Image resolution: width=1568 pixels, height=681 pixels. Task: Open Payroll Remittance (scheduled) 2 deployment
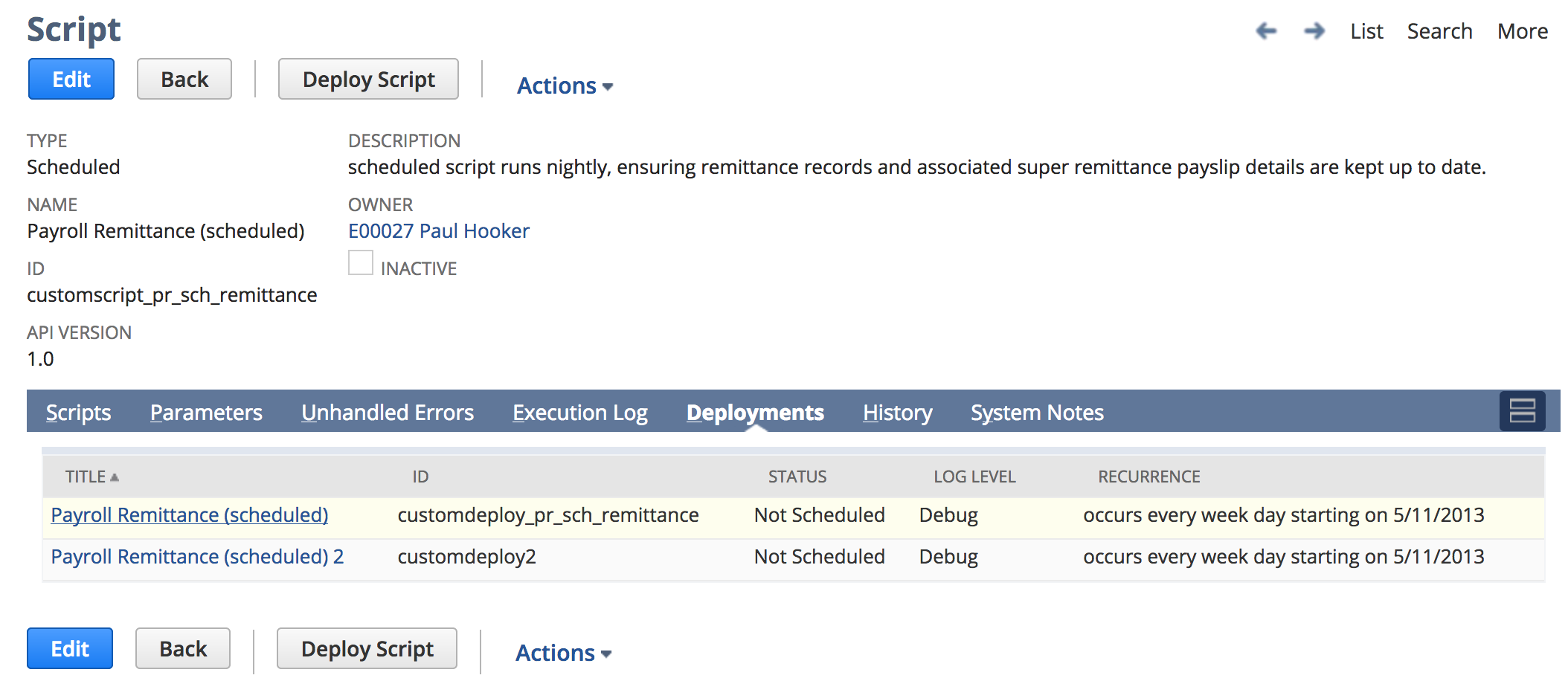[x=197, y=557]
